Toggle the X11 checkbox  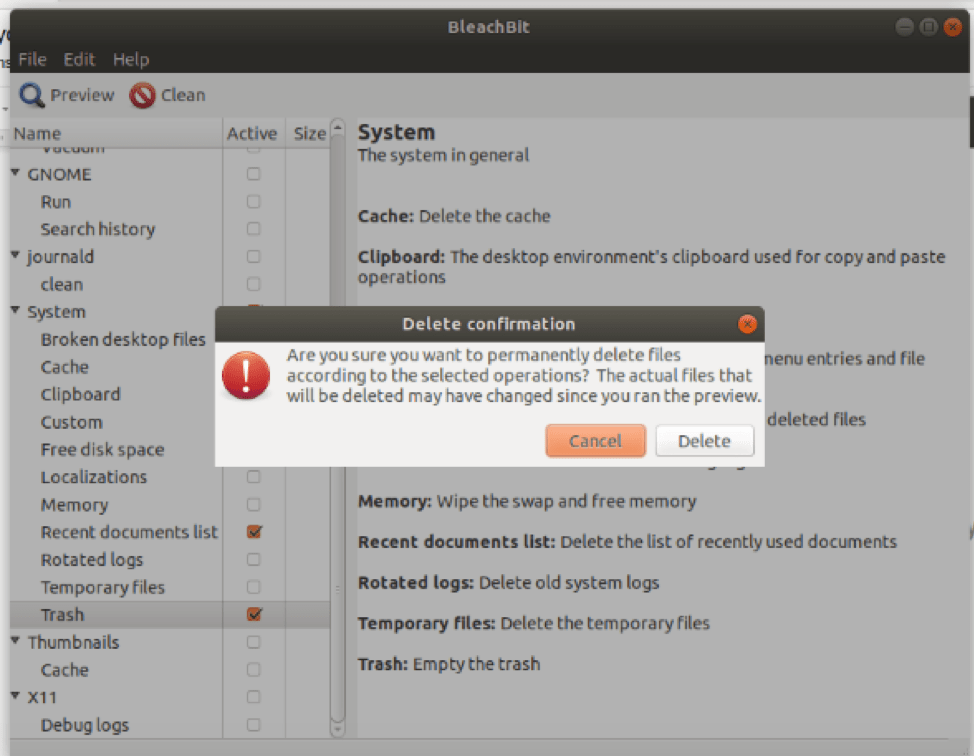[253, 697]
